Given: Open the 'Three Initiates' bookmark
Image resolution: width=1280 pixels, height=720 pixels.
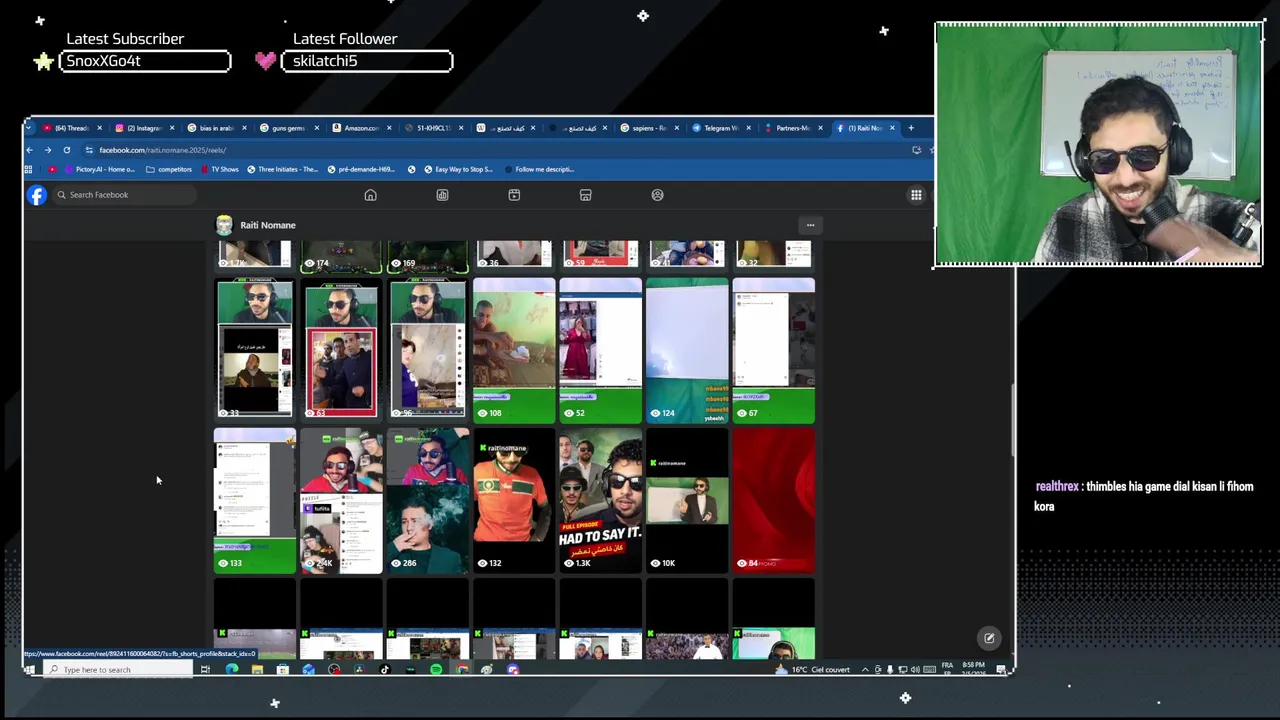Looking at the screenshot, I should pyautogui.click(x=283, y=169).
